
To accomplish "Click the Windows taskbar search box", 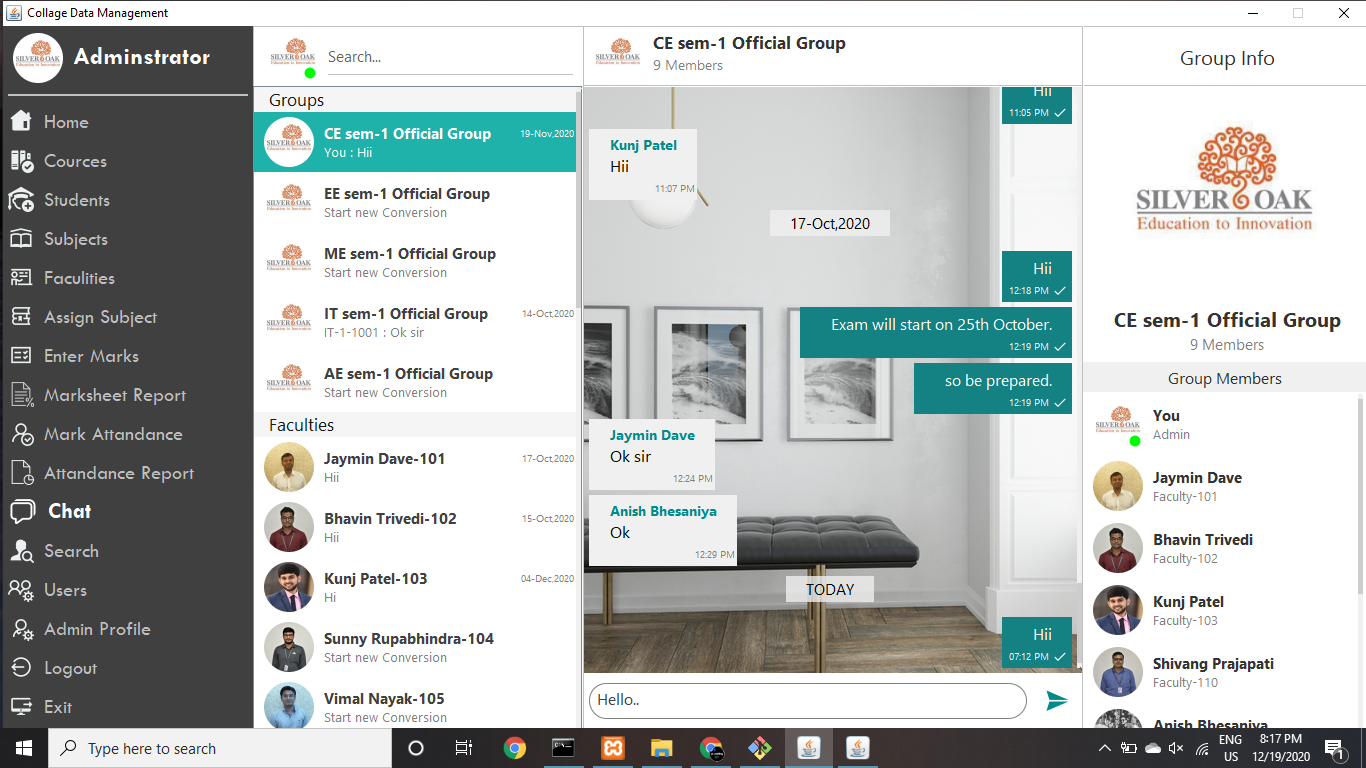I will [218, 748].
